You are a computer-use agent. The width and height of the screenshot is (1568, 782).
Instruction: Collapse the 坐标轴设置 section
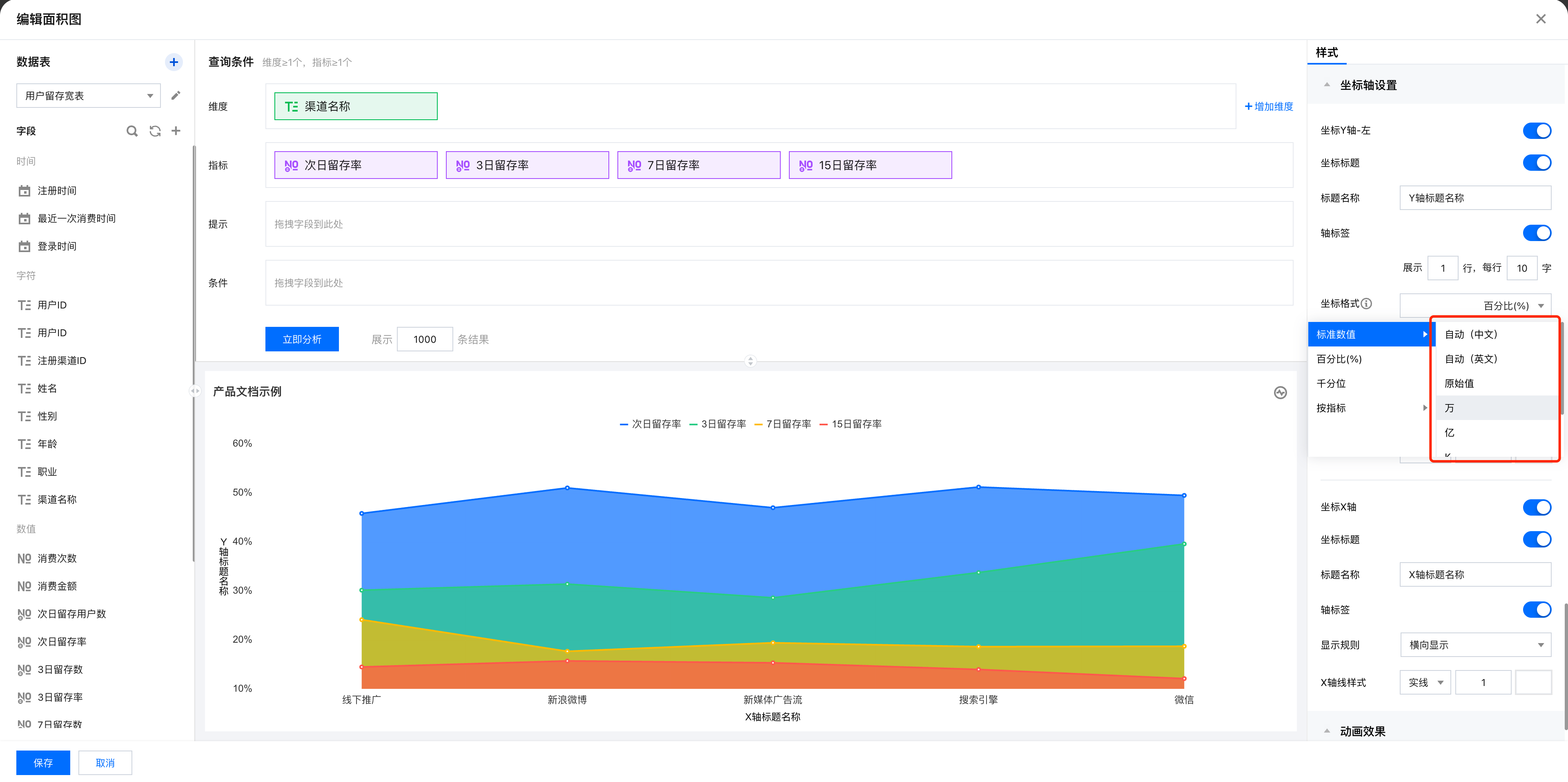(x=1327, y=85)
